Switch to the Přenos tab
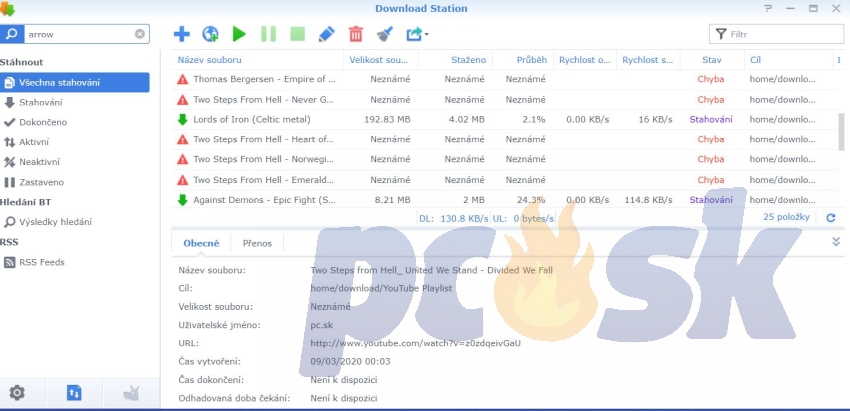 [x=257, y=242]
